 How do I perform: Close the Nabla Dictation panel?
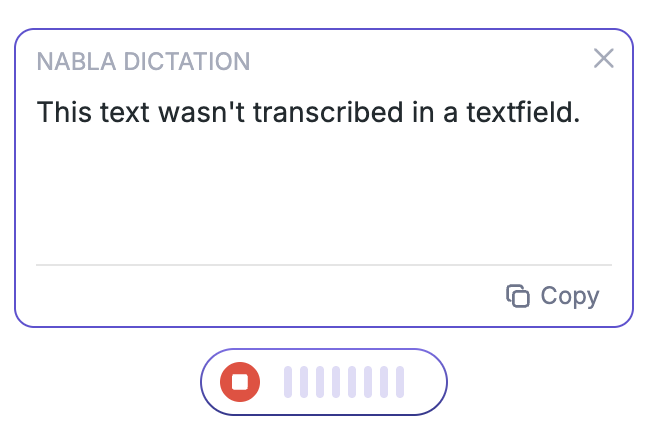603,58
